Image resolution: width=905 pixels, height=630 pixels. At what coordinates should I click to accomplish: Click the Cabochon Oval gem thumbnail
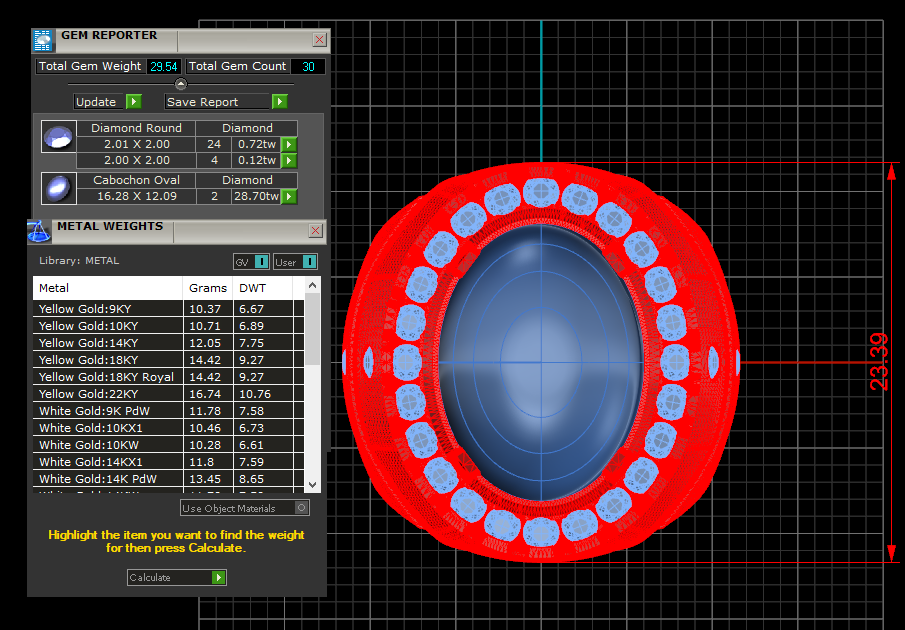(x=58, y=188)
